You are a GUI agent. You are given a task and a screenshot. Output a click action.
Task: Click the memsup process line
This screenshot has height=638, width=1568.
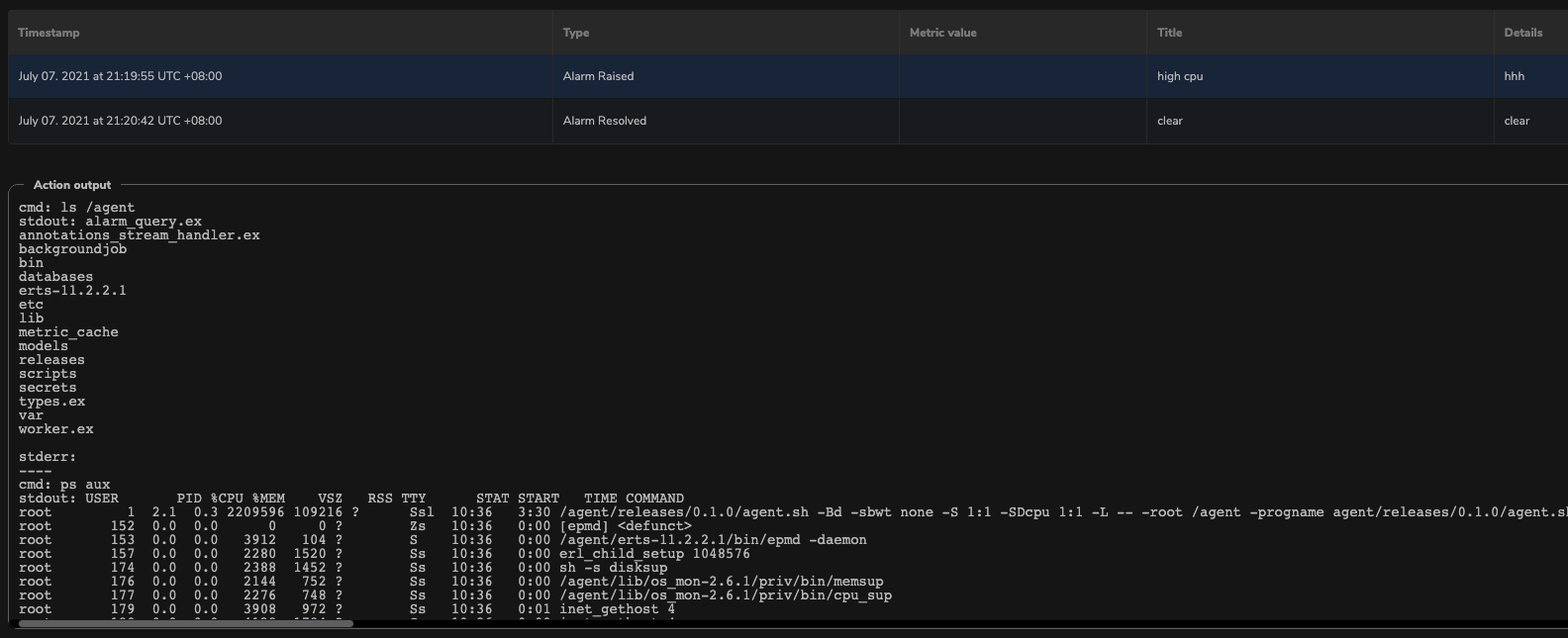pyautogui.click(x=451, y=582)
